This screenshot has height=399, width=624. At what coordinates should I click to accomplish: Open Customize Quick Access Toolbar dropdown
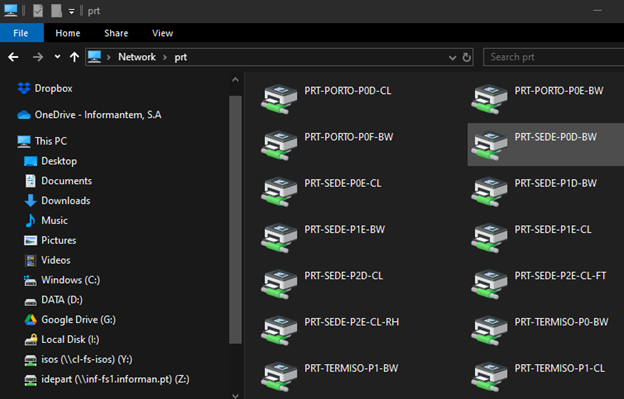[72, 12]
